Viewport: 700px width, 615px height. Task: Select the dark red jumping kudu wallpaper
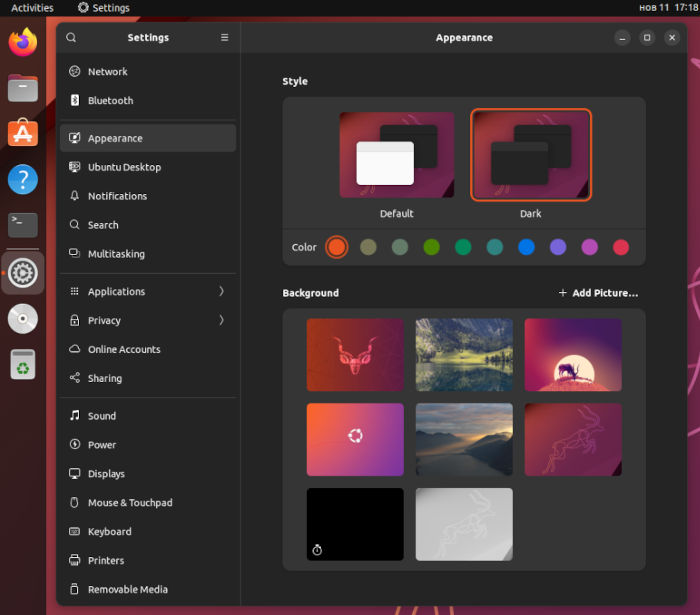coord(573,440)
